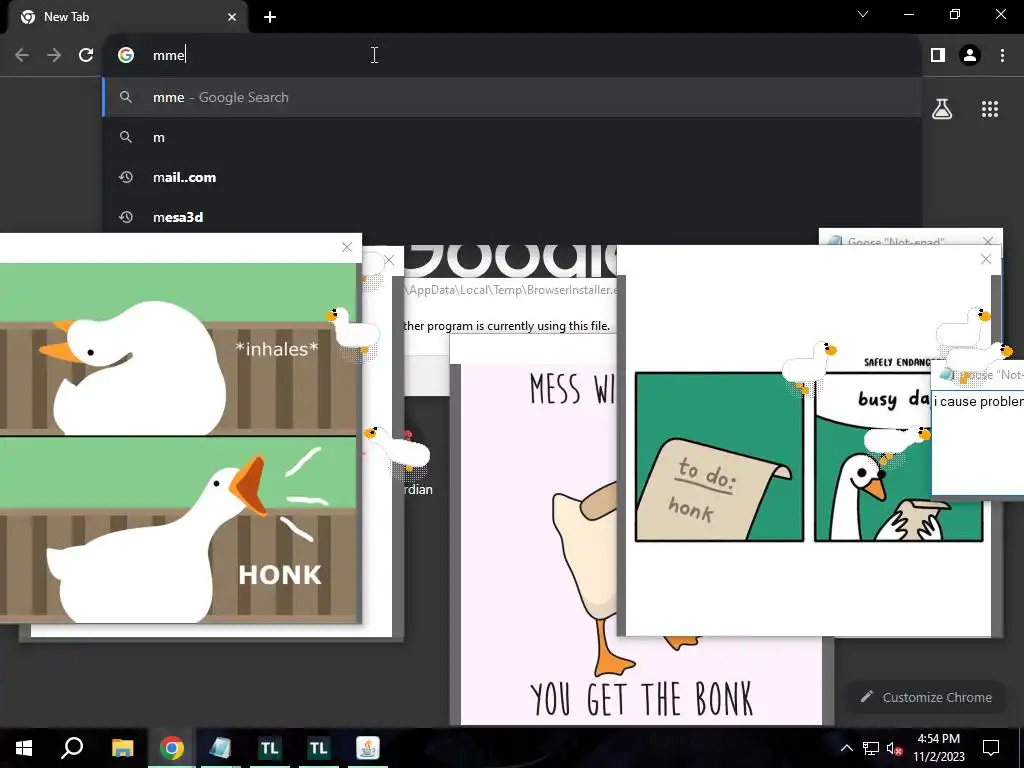Click into the address bar containing mme

(x=513, y=55)
